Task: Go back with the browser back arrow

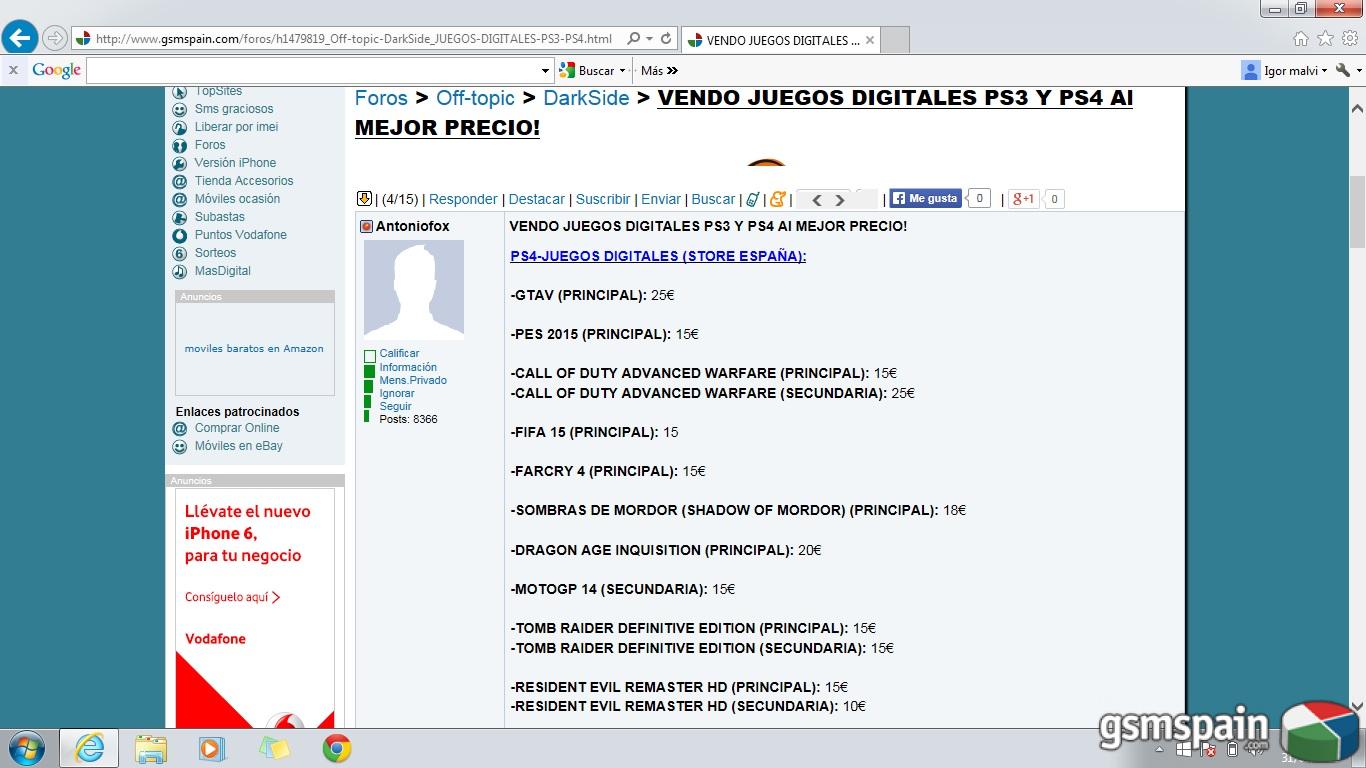Action: coord(20,39)
